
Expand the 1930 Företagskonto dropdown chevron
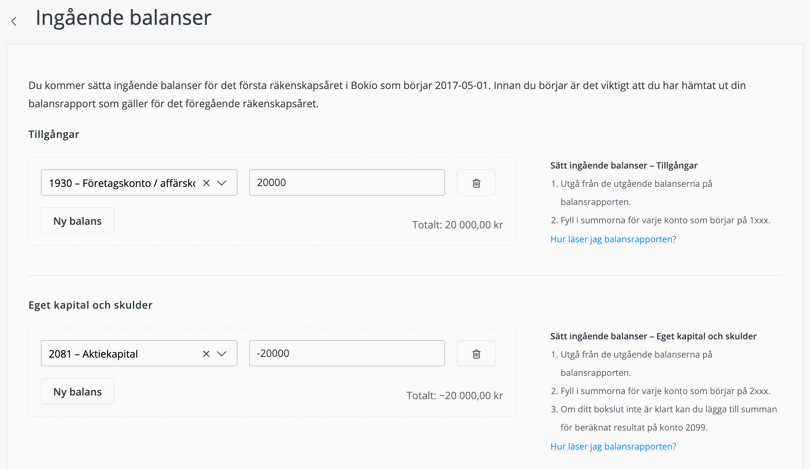coord(223,183)
